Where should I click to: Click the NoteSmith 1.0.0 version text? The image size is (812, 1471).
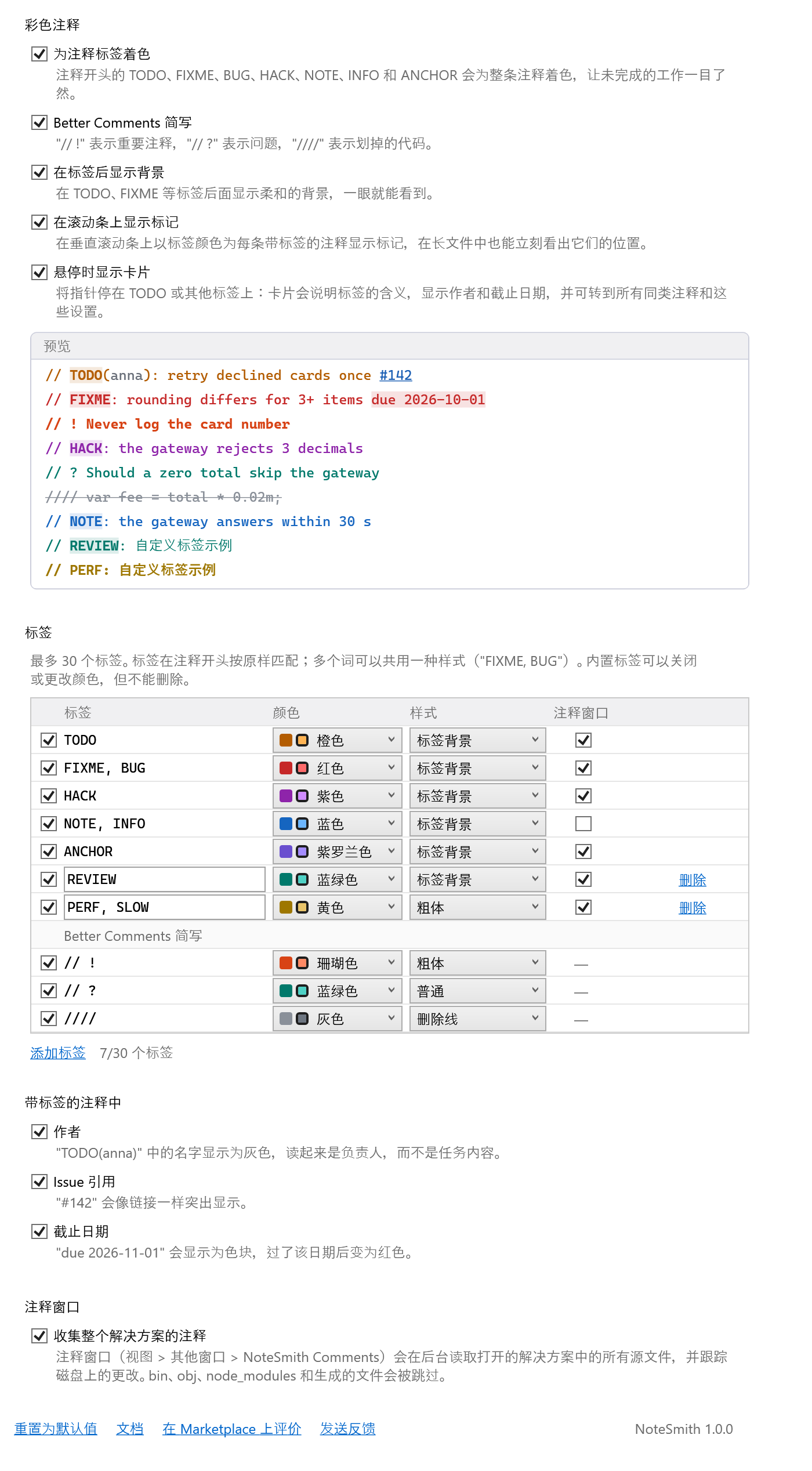click(x=684, y=1429)
